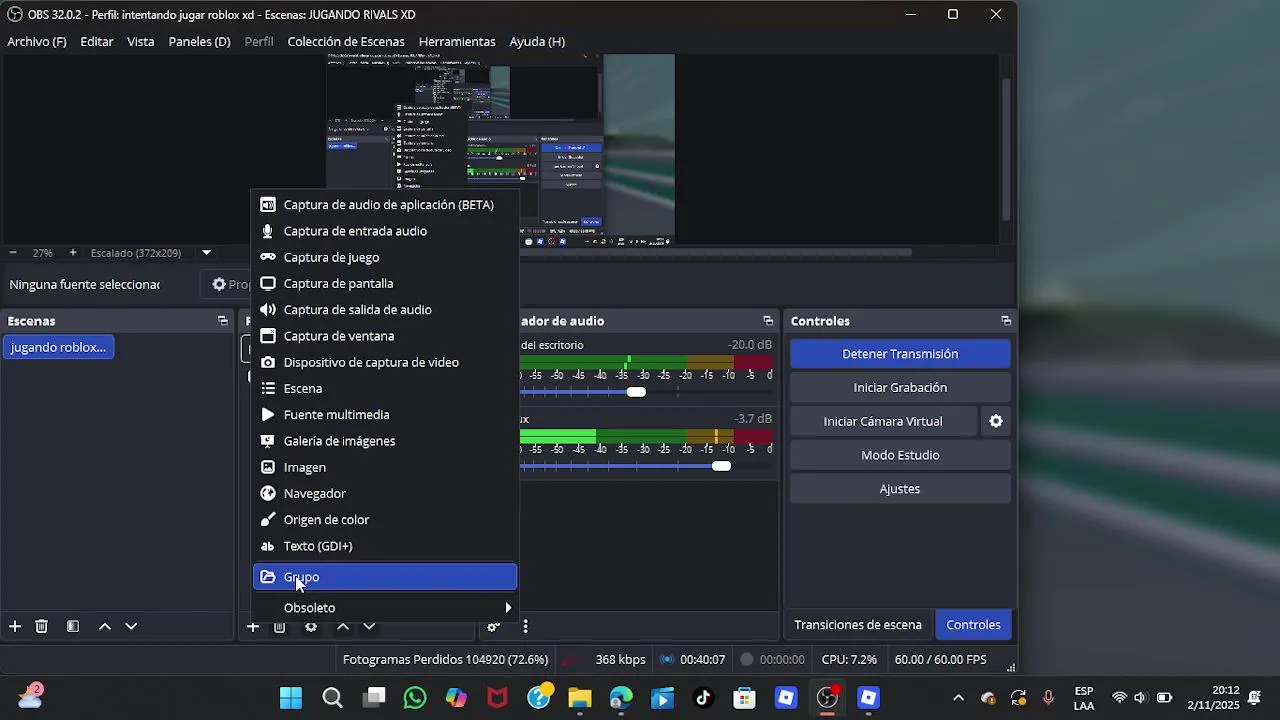Undock the Controles panel
This screenshot has height=720, width=1280.
1006,321
